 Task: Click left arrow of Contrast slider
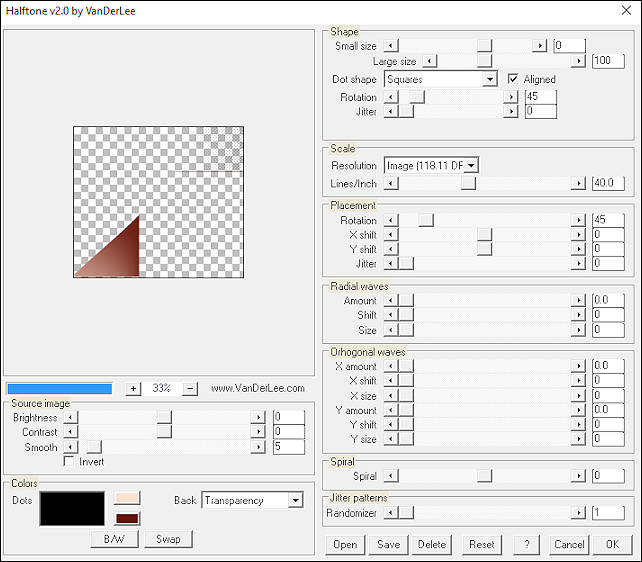tap(71, 432)
